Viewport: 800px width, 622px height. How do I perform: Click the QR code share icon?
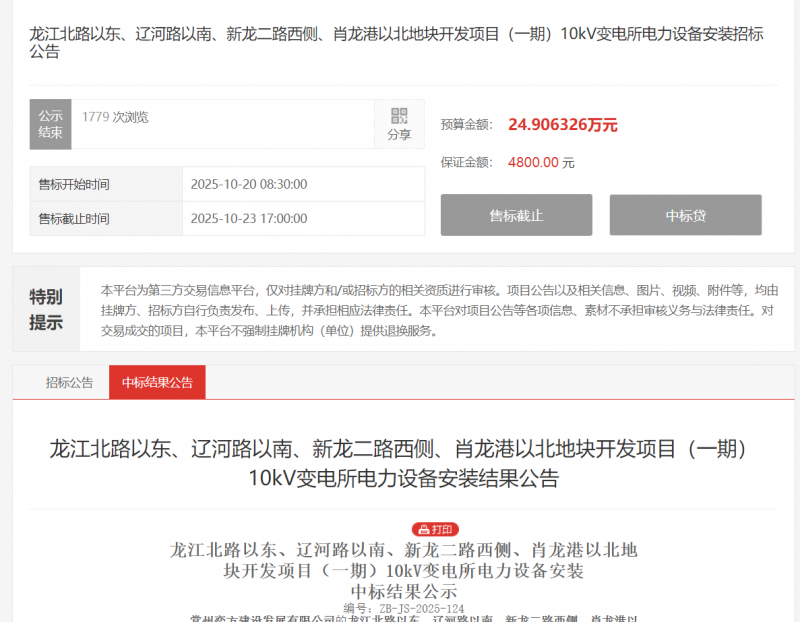[x=399, y=116]
